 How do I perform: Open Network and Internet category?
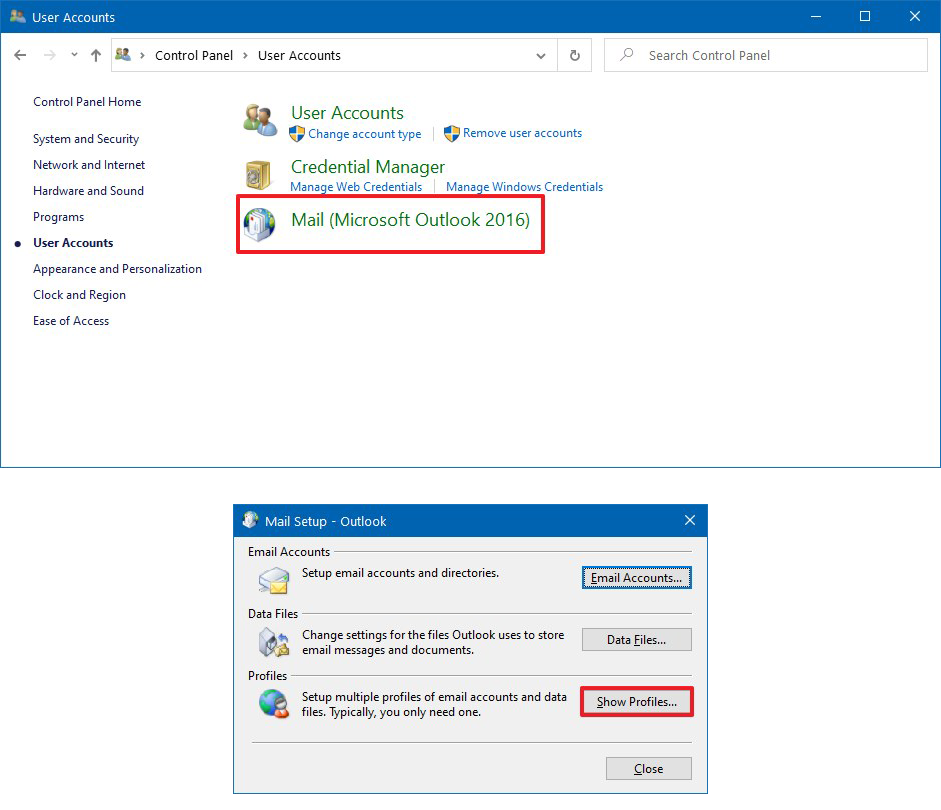click(x=89, y=165)
